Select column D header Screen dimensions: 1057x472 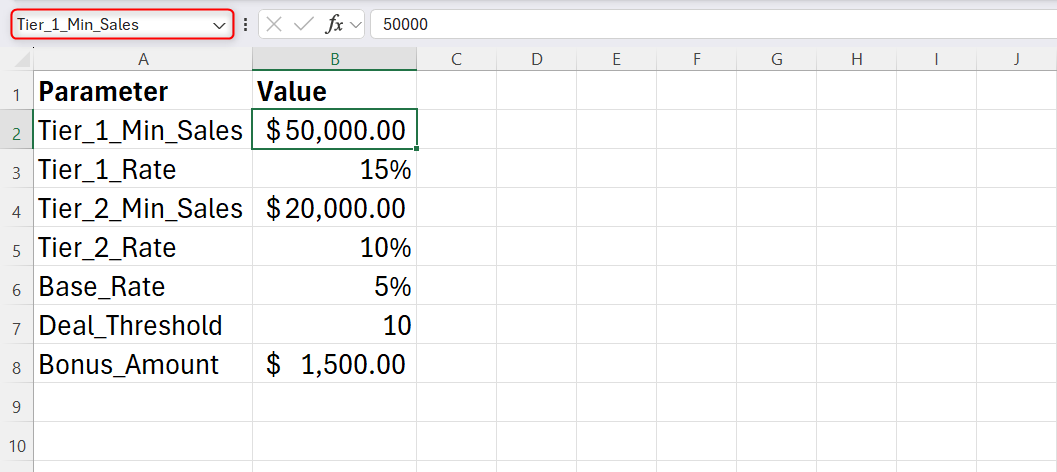tap(537, 59)
